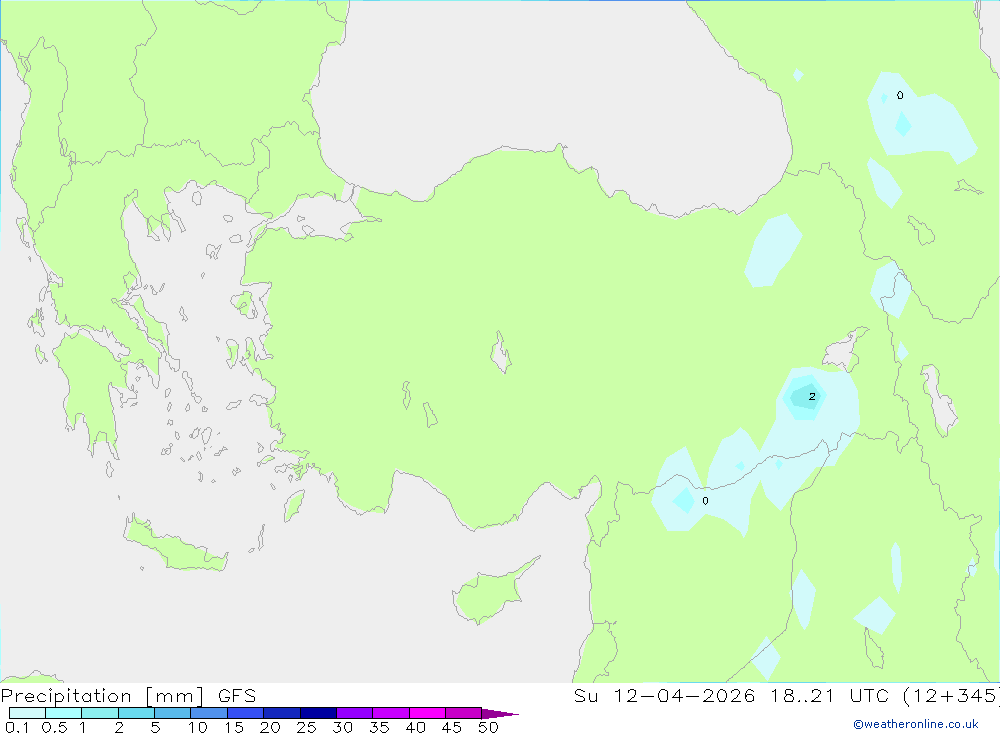This screenshot has width=1000, height=733.
Task: Click the date text Su 12-04-2026
Action: tap(664, 695)
